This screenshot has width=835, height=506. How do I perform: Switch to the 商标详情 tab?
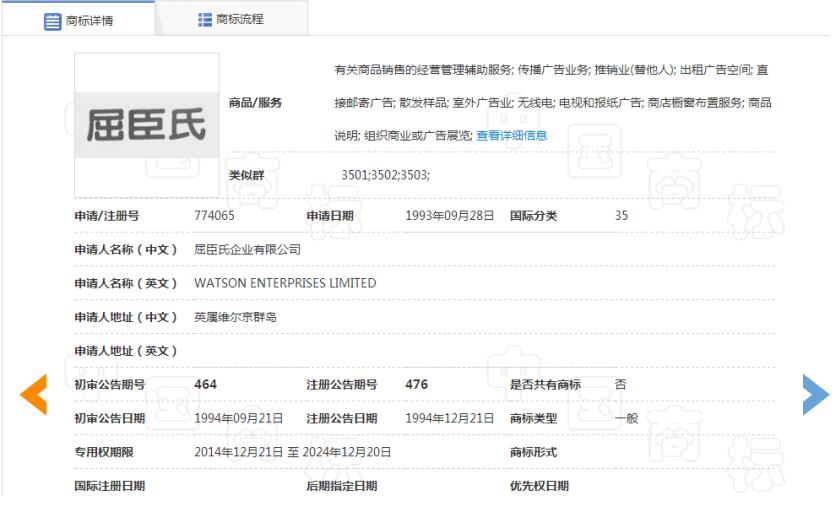(78, 20)
